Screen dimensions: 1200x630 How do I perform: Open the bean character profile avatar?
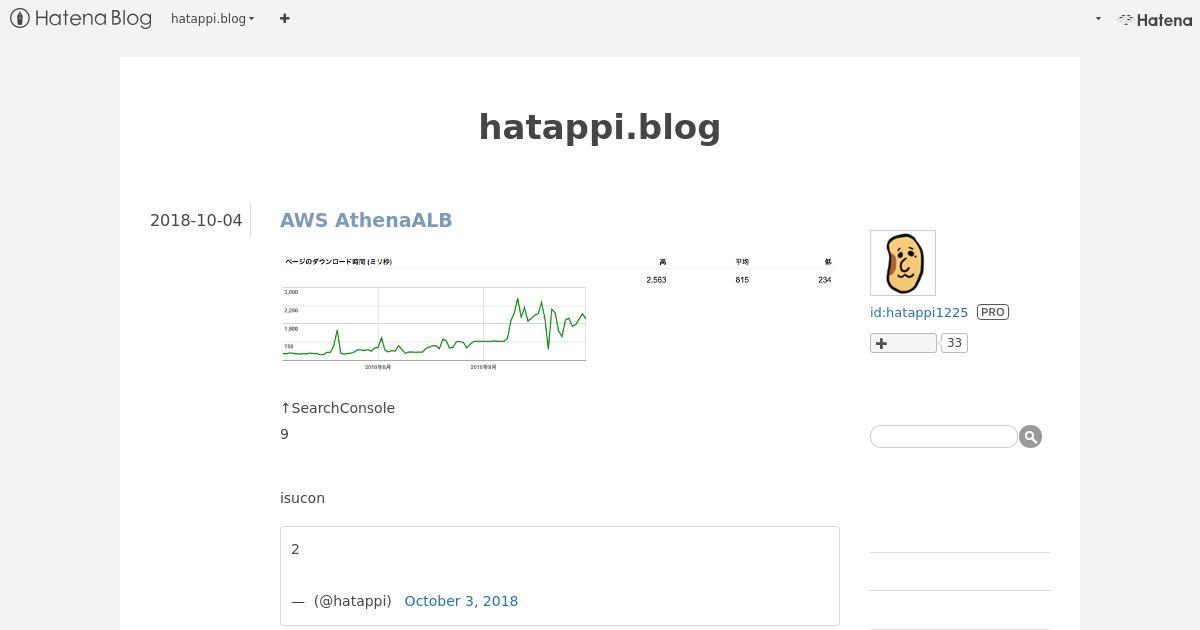click(x=903, y=263)
